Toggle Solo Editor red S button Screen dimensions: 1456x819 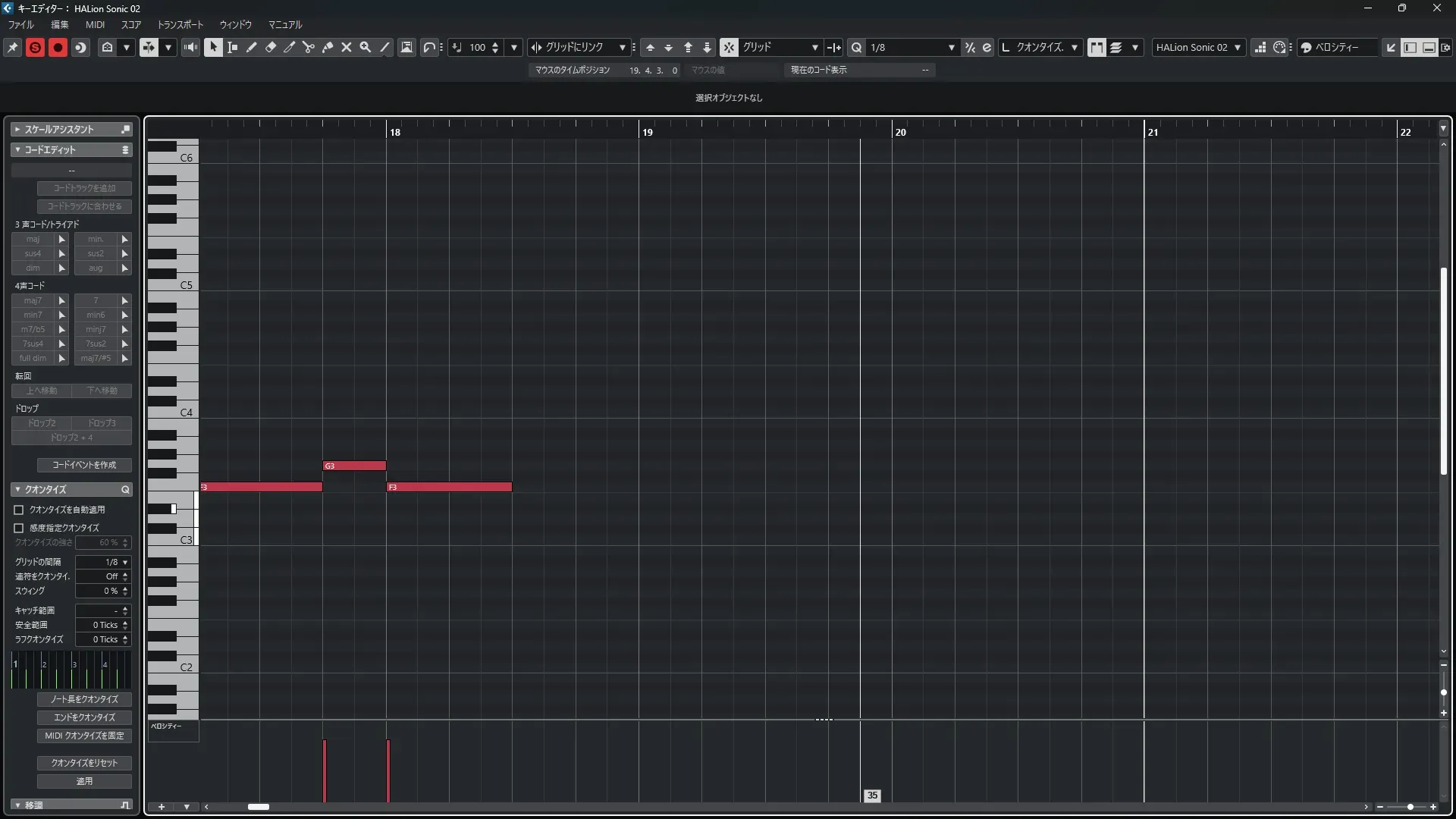click(x=35, y=47)
